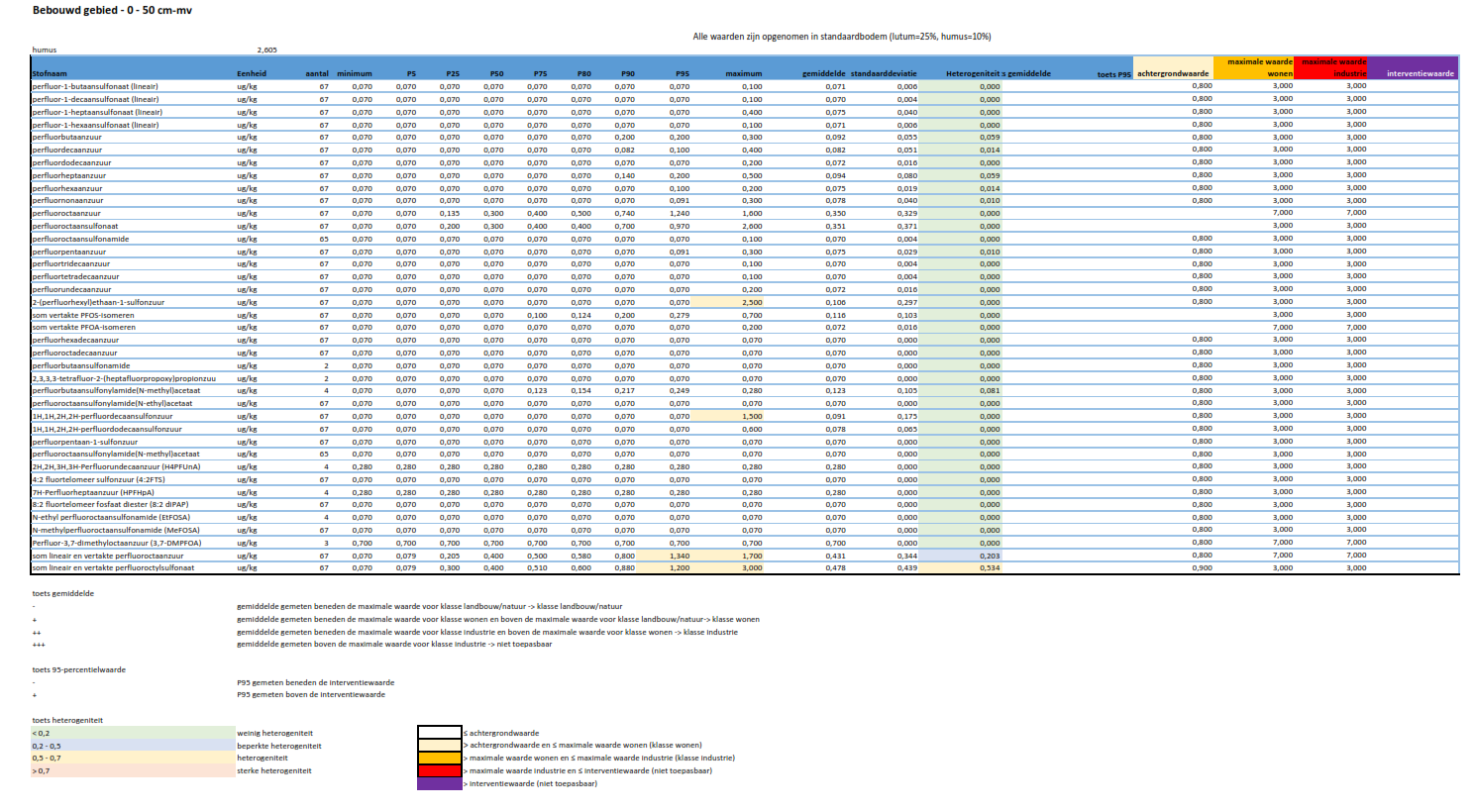
Task: Select the orange "klasse industrie" legend swatch
Action: click(440, 759)
